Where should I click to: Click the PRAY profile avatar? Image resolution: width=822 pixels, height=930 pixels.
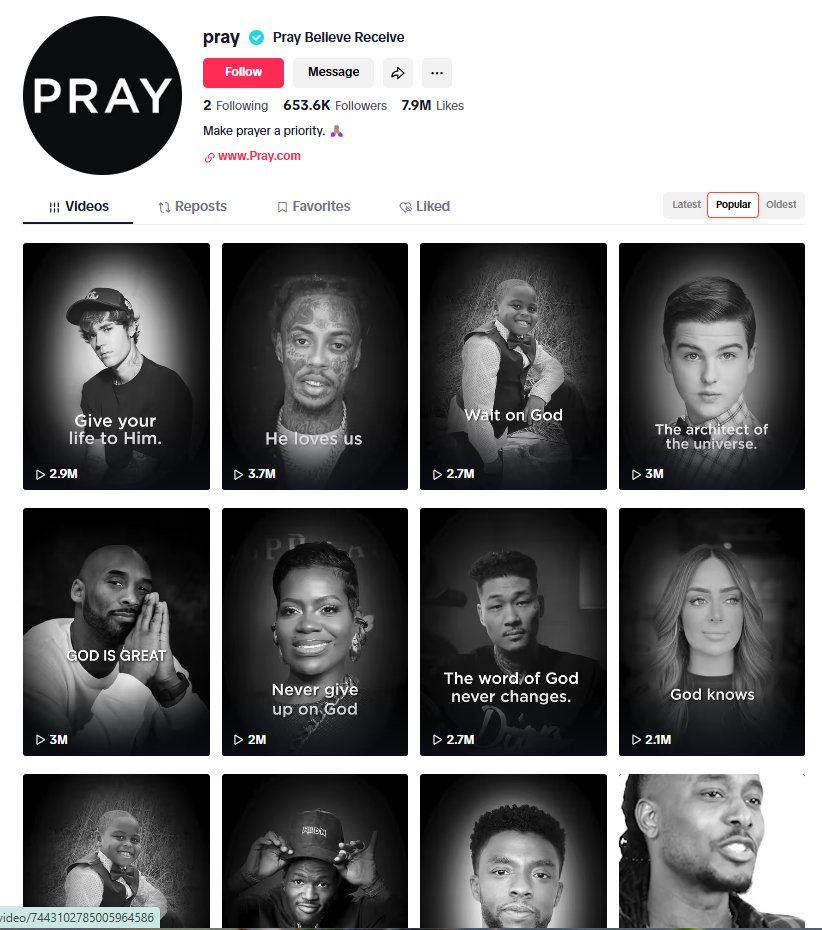tap(103, 95)
